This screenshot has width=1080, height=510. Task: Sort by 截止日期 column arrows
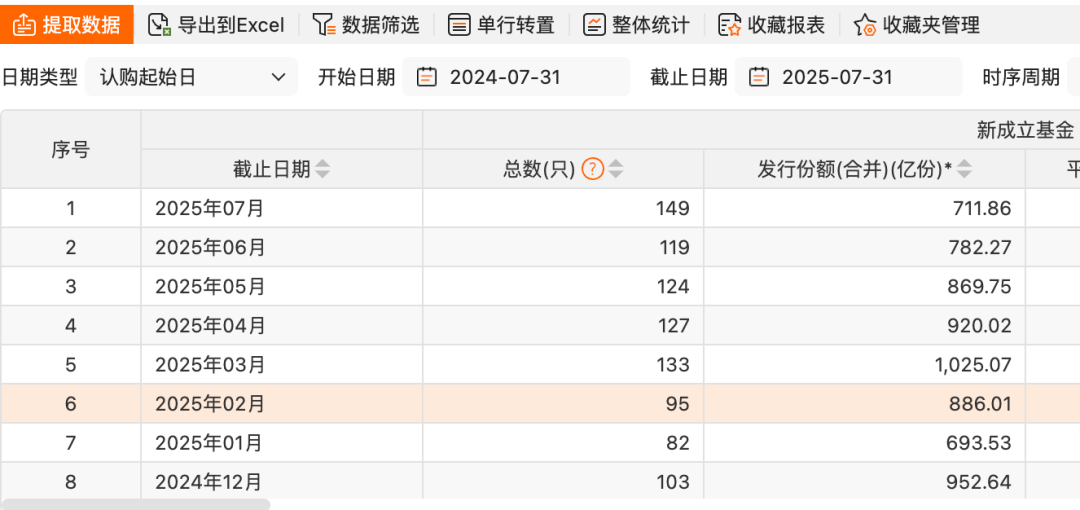[322, 169]
